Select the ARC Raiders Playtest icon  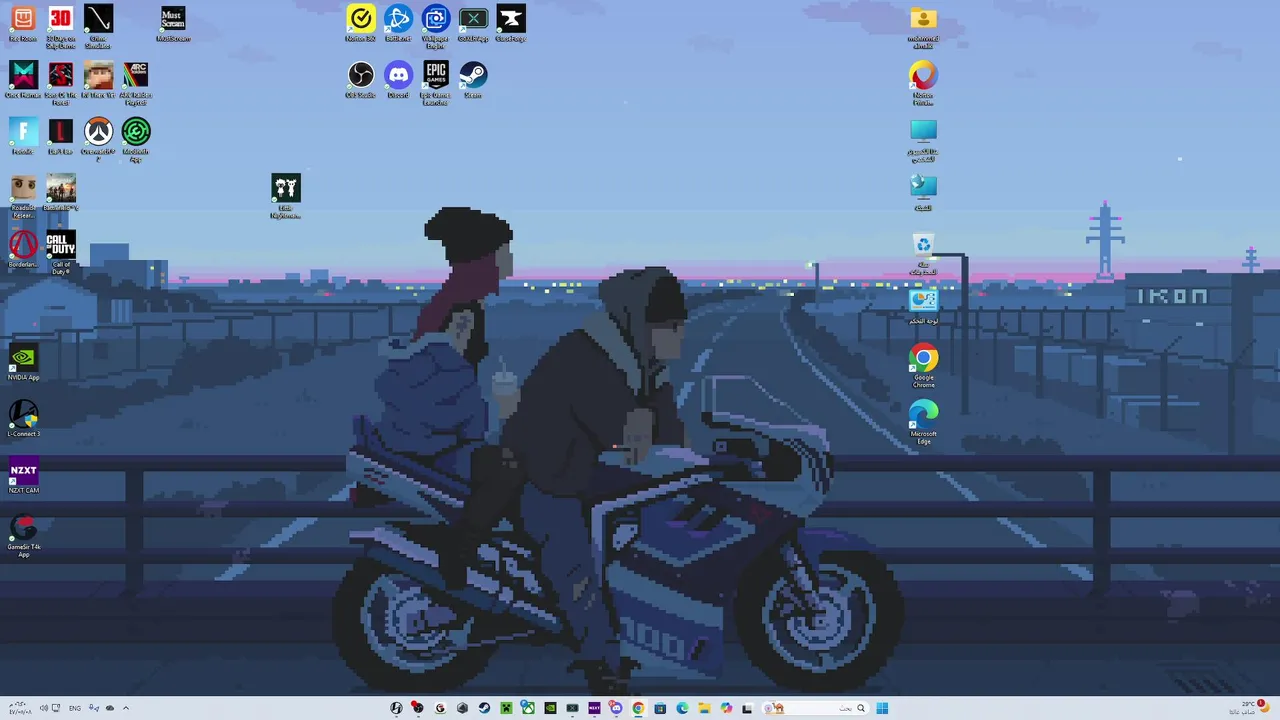pos(136,83)
